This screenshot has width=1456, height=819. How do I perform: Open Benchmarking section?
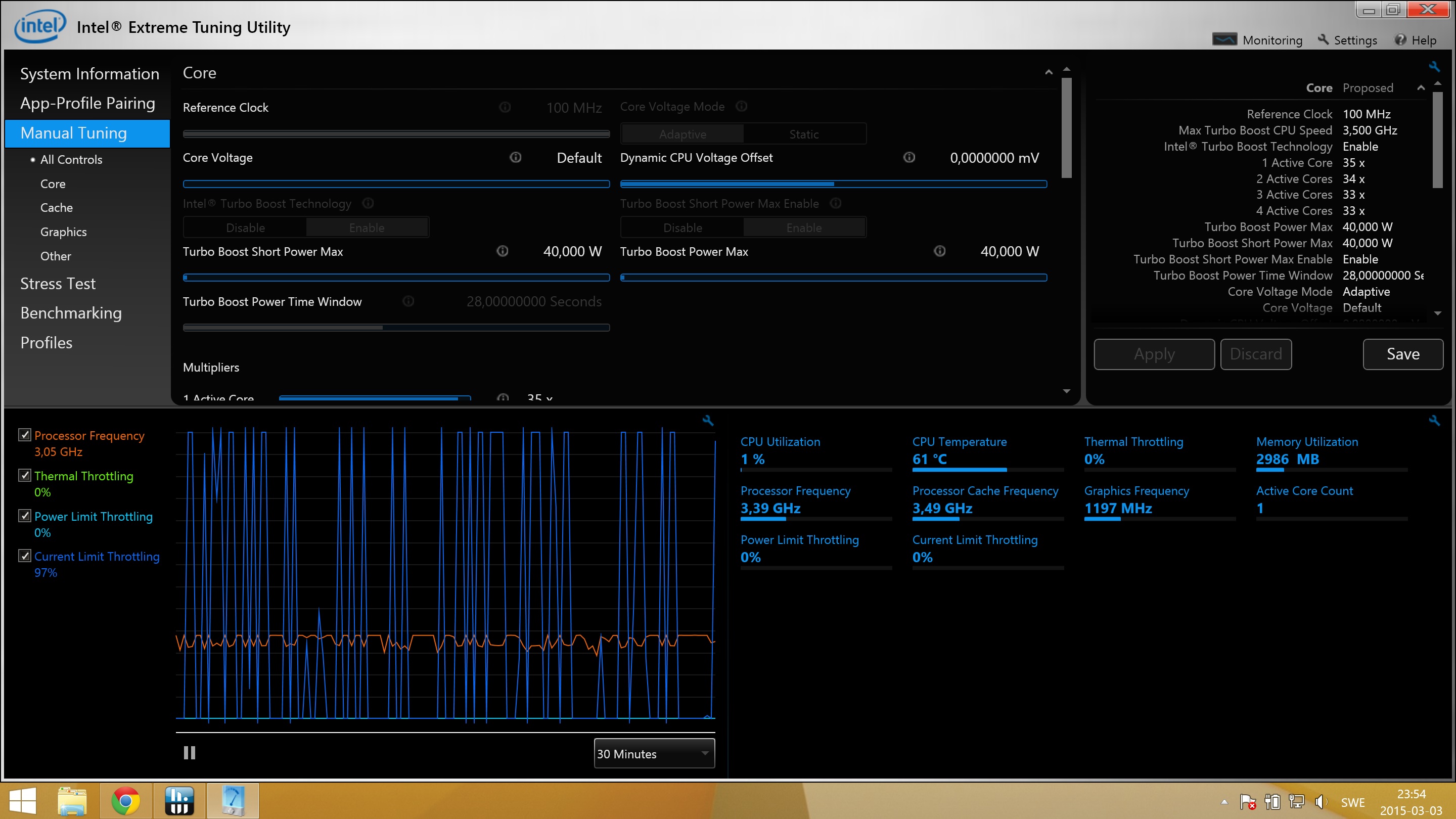coord(71,313)
